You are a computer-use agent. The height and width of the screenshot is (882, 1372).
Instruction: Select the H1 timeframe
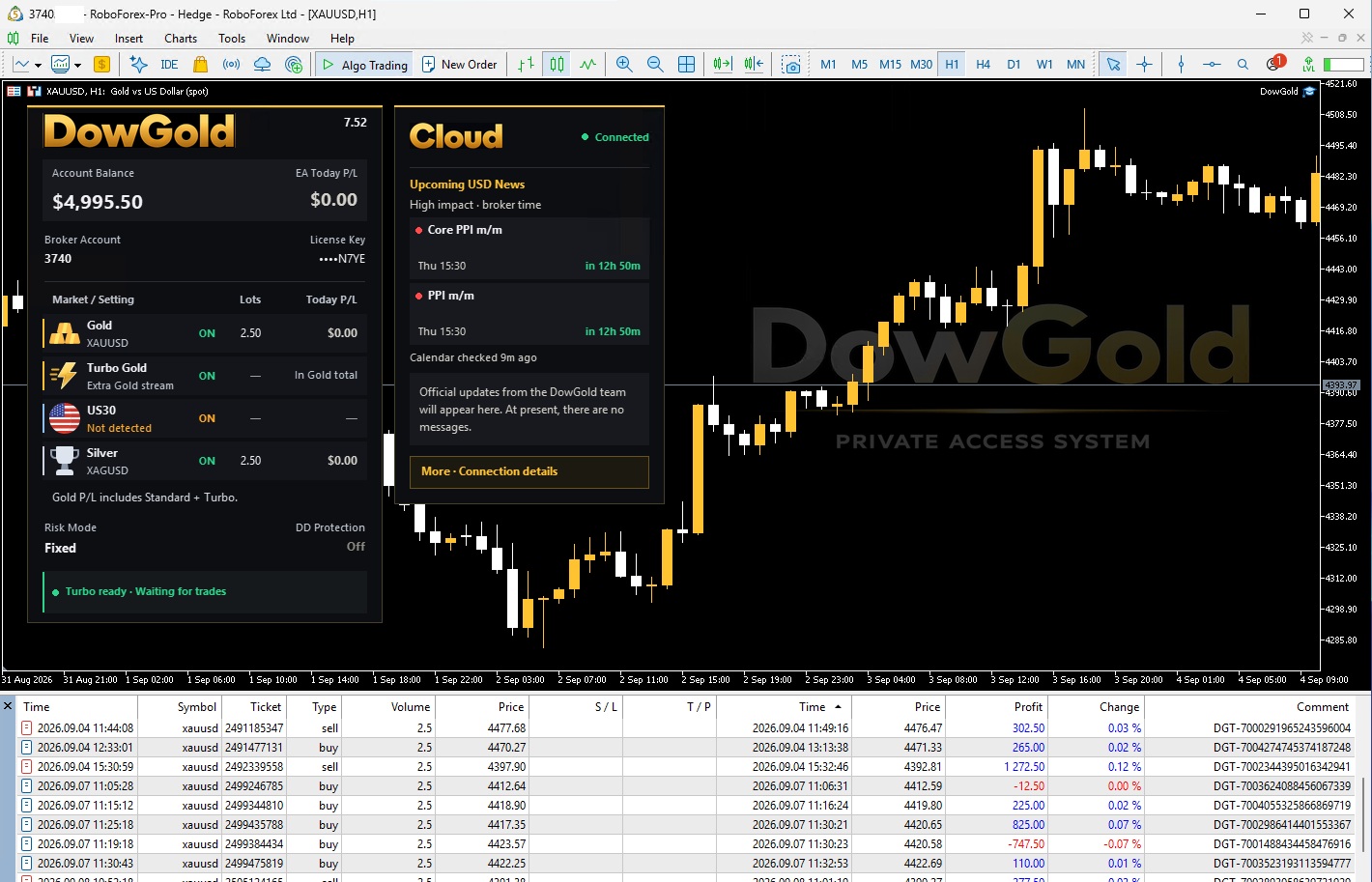click(x=952, y=65)
